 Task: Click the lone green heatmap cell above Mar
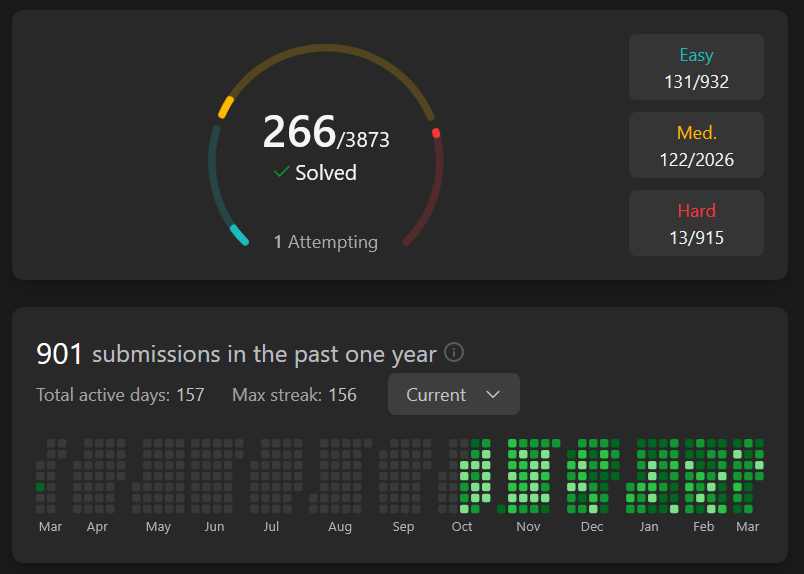40,487
